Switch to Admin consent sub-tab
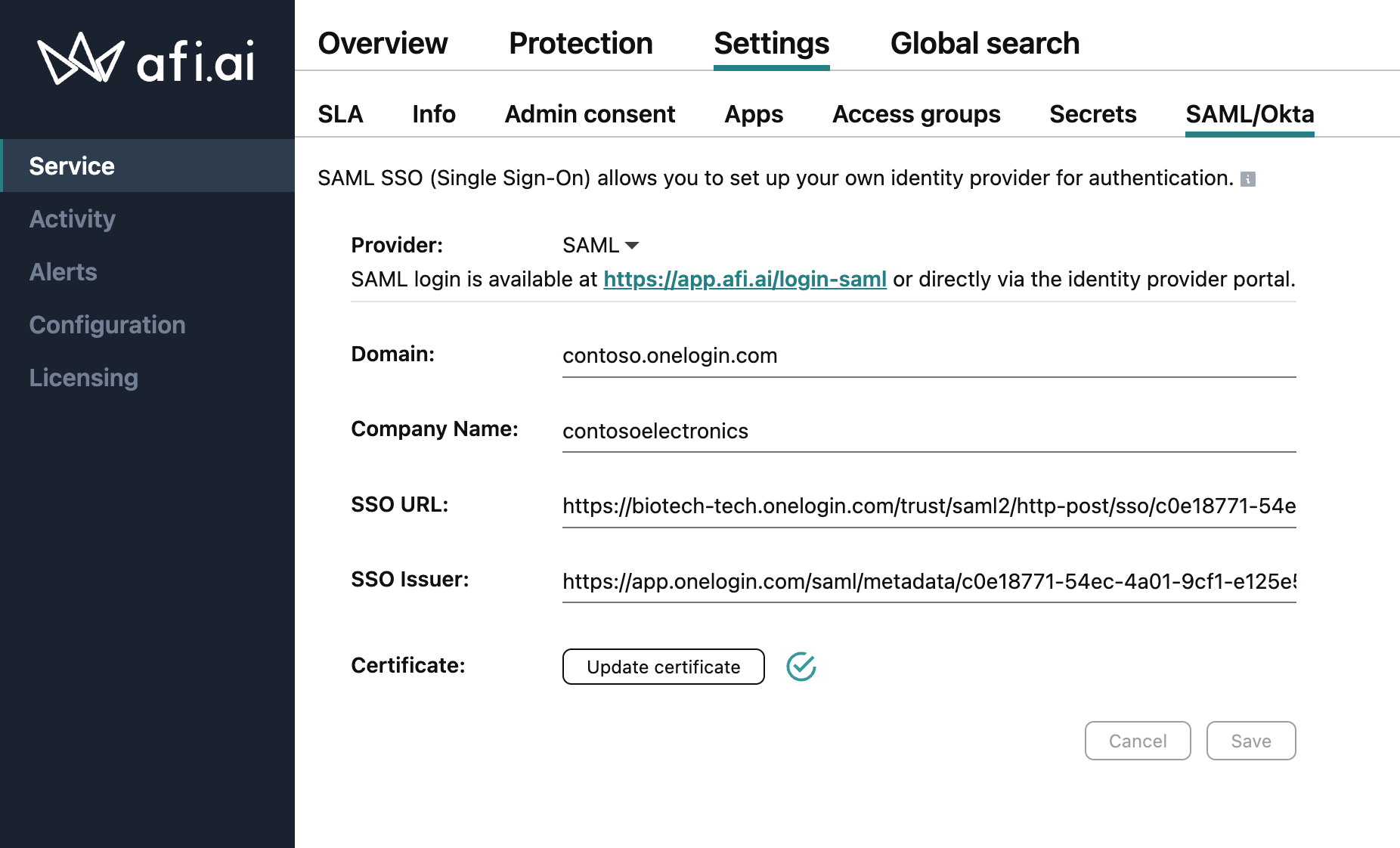 pyautogui.click(x=590, y=114)
